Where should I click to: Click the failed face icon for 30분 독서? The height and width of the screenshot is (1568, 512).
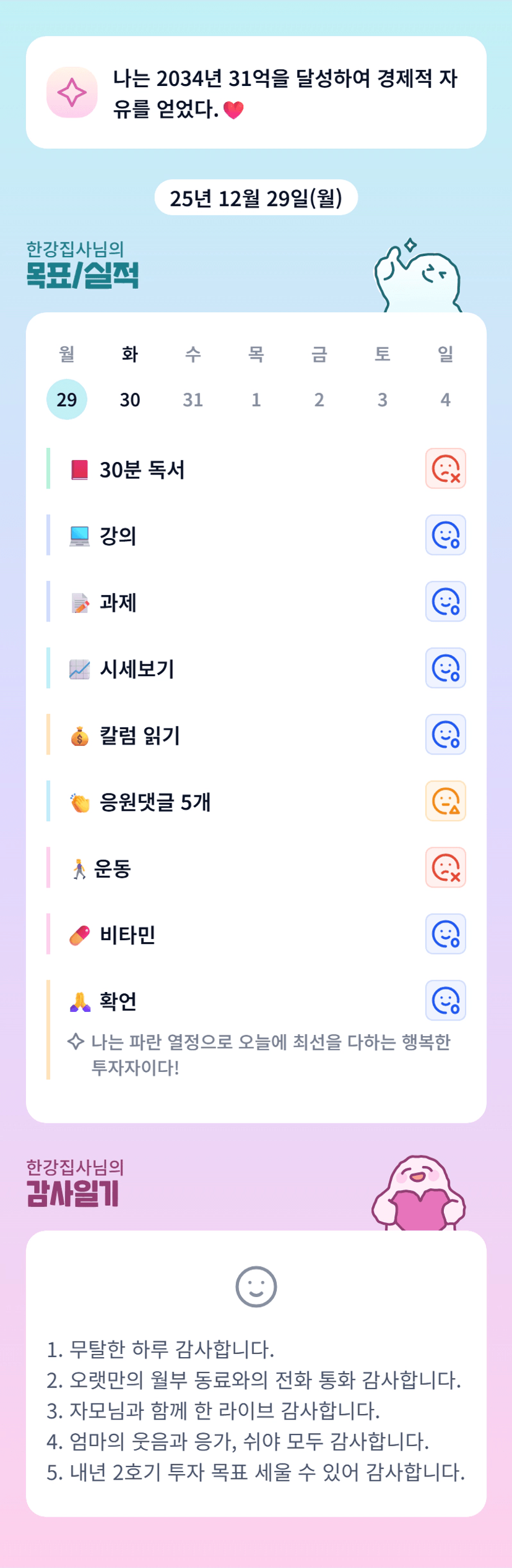(445, 468)
